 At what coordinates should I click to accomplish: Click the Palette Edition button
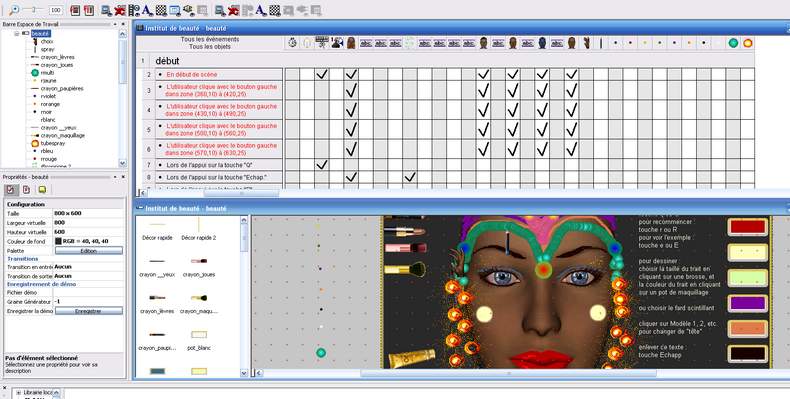89,251
